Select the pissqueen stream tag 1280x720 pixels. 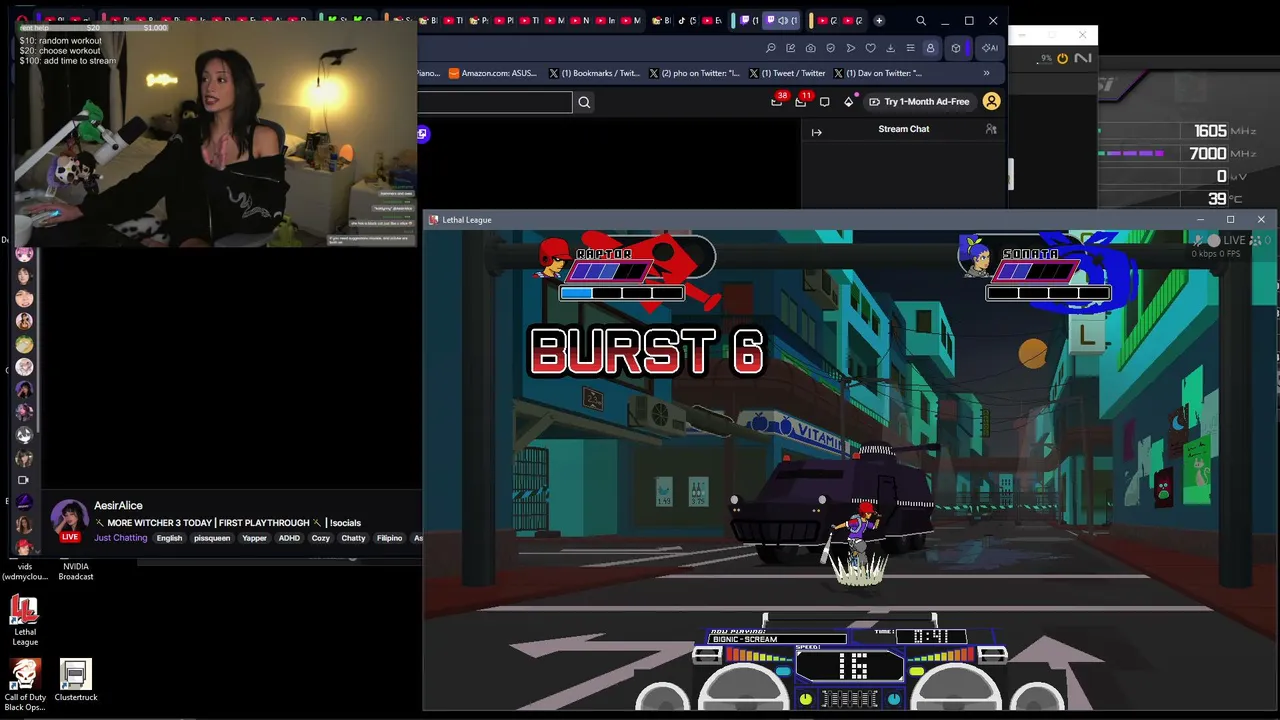(212, 538)
